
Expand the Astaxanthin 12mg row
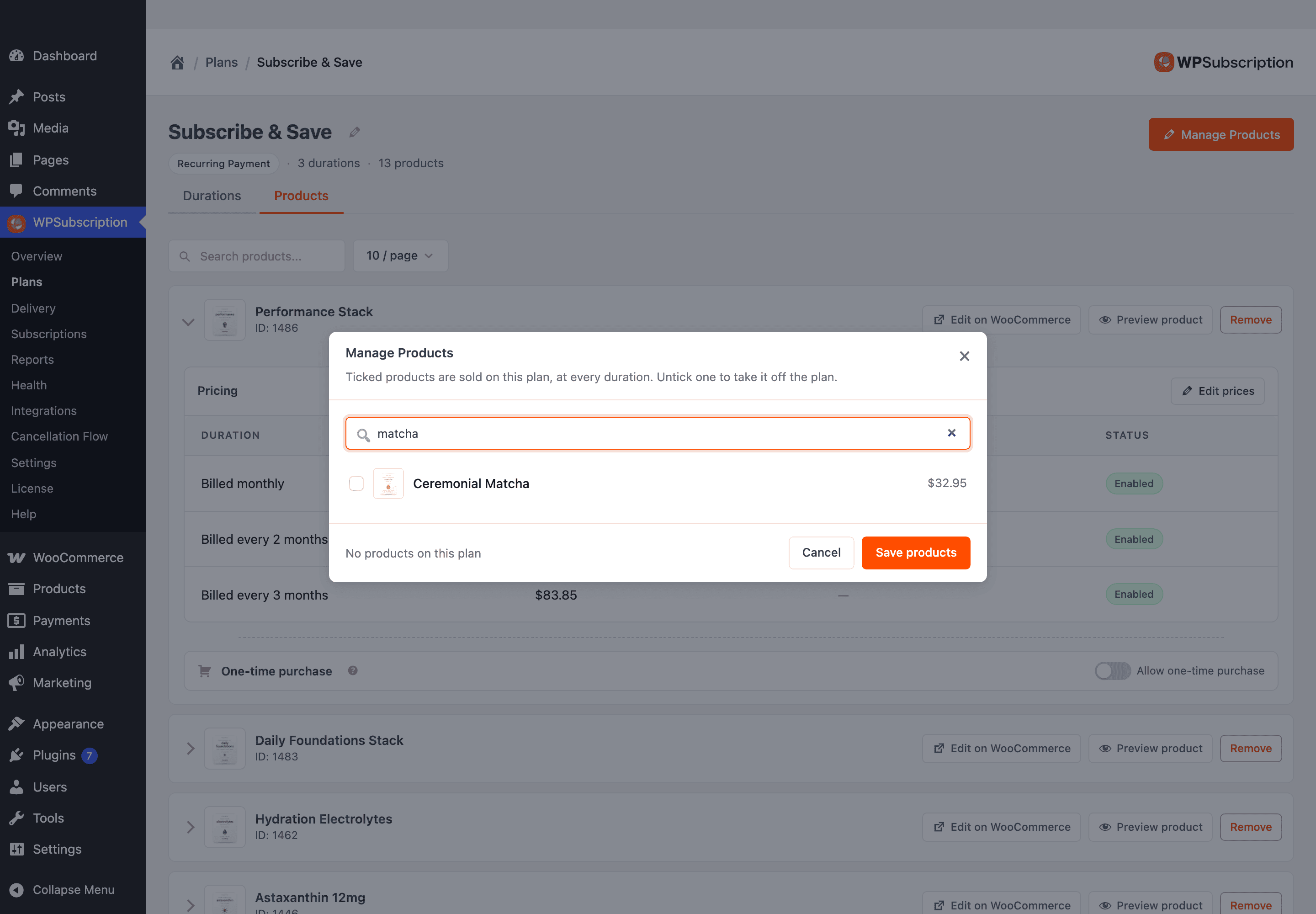click(190, 905)
